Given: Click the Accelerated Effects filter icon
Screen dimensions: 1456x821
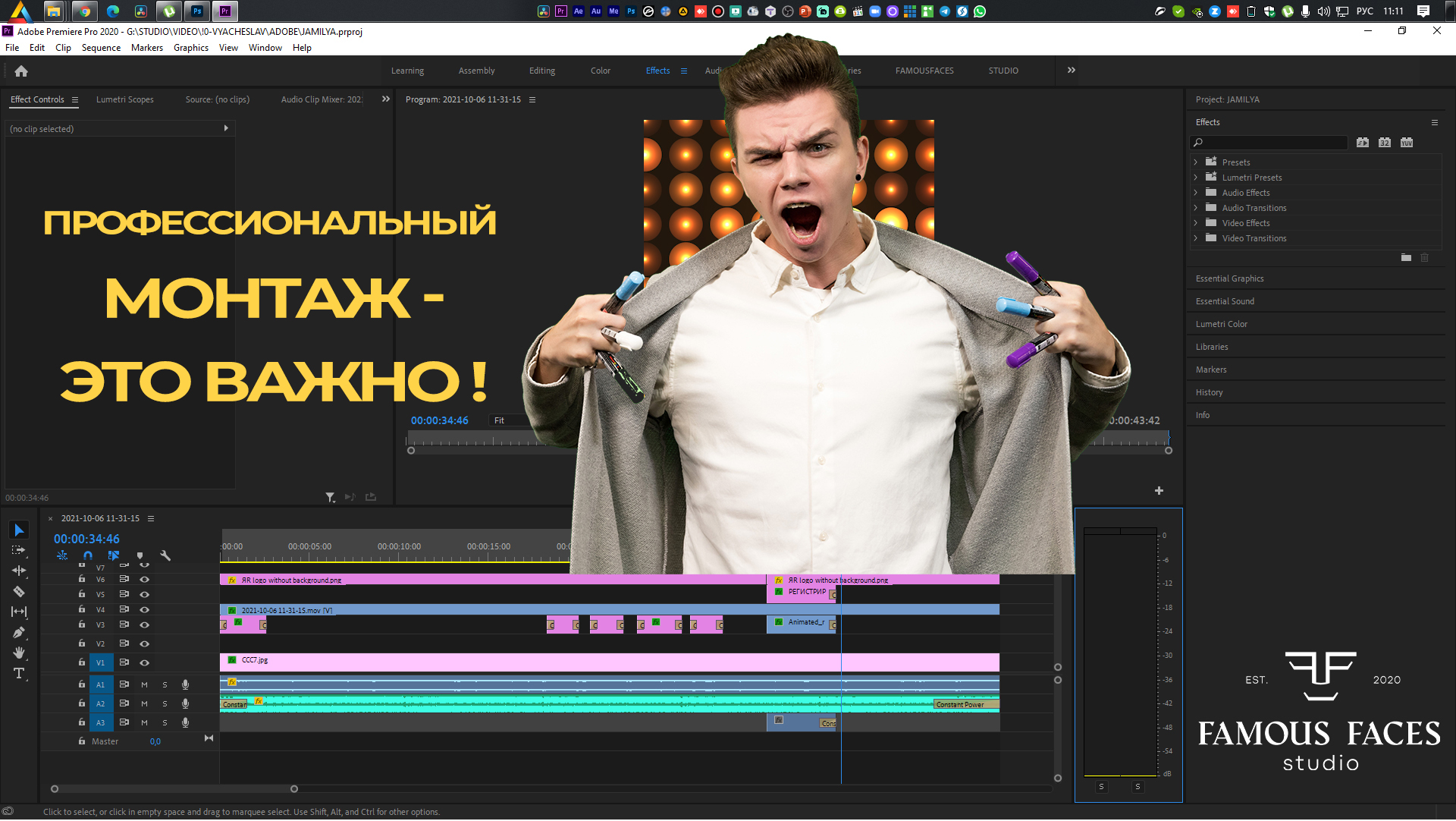Looking at the screenshot, I should coord(1363,143).
